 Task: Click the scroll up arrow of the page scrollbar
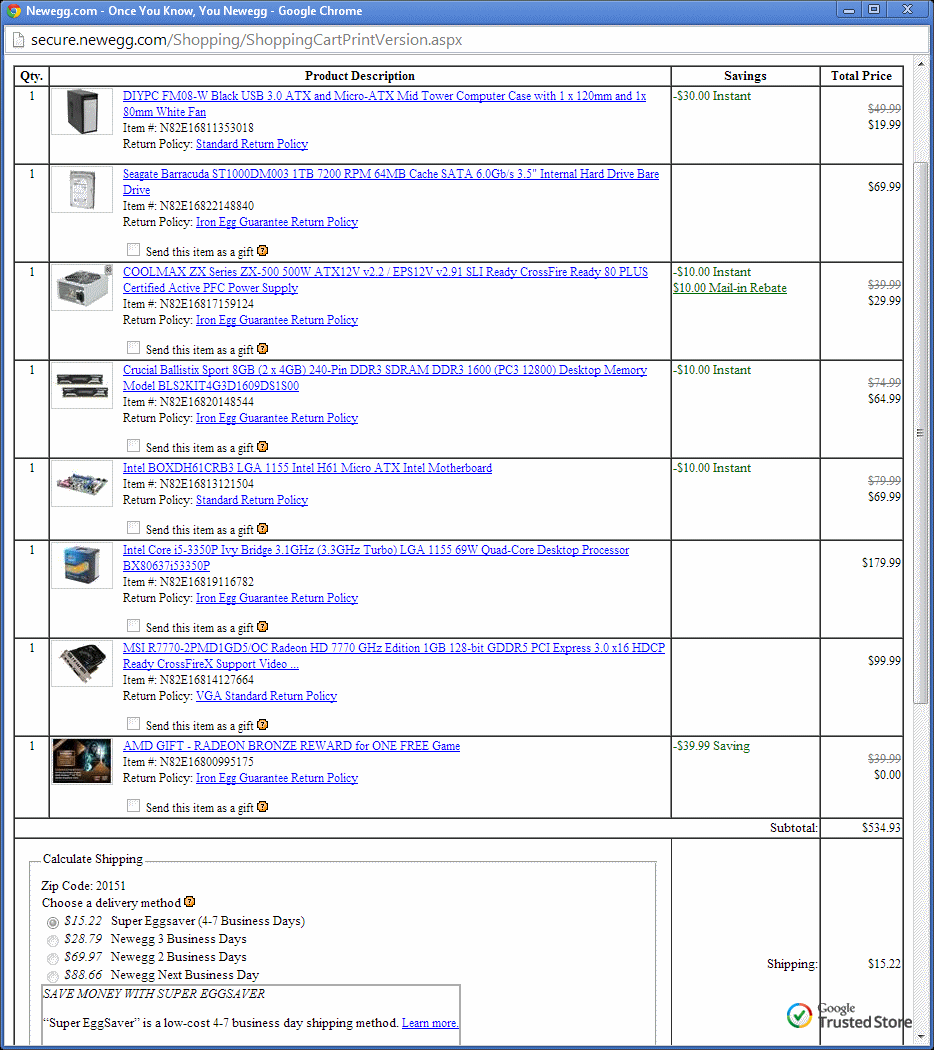[921, 64]
